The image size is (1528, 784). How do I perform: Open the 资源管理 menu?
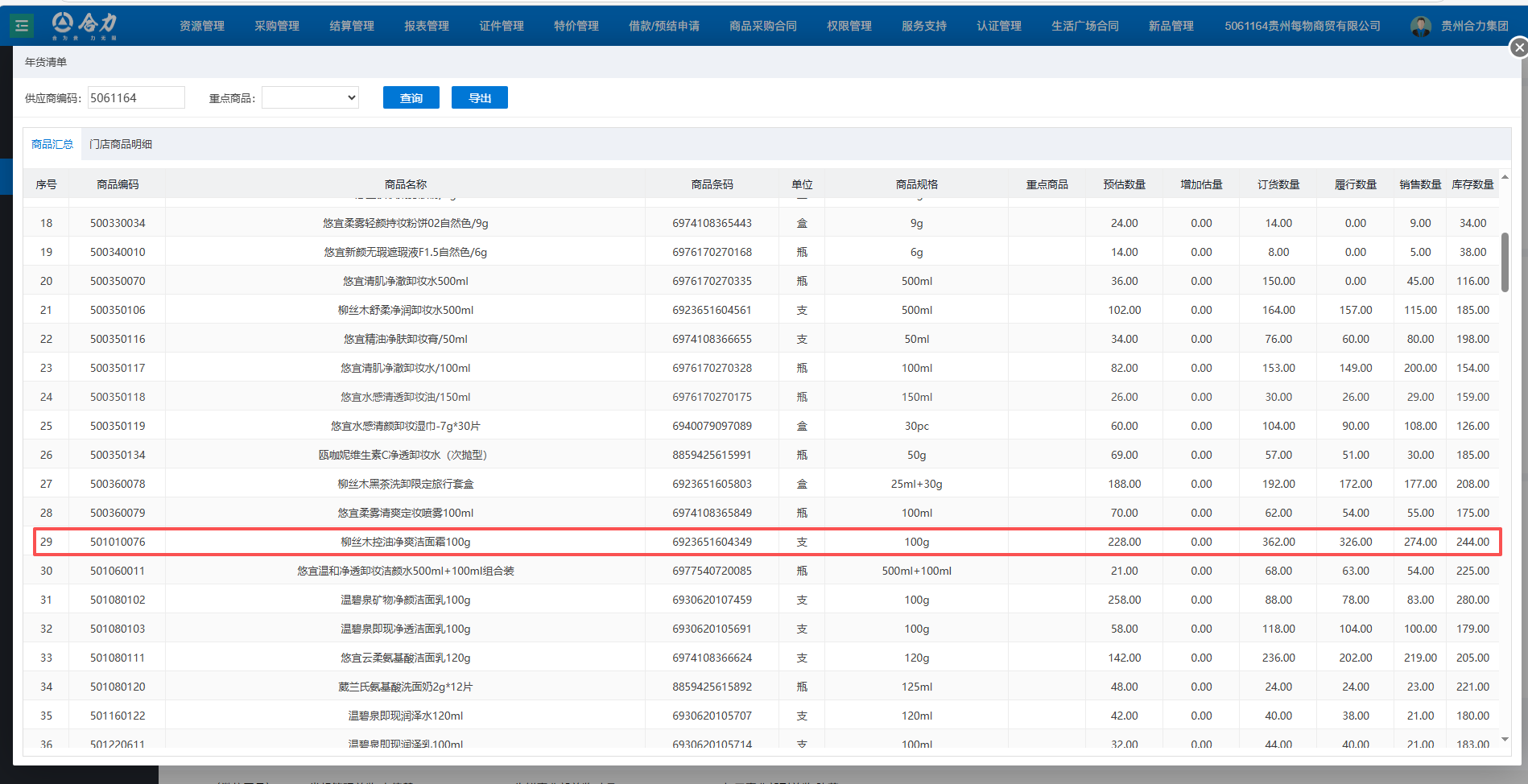pyautogui.click(x=202, y=26)
